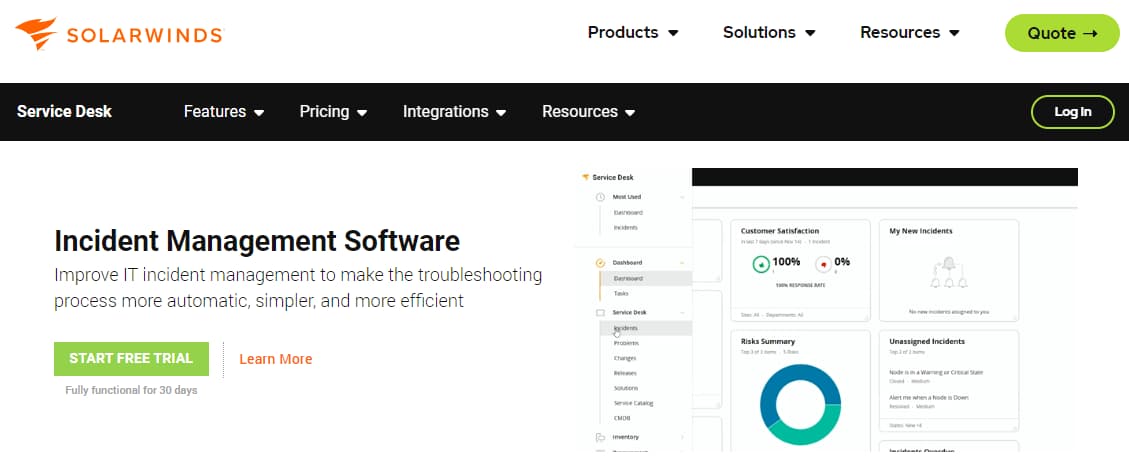Open 'Node is in a Warning or Critical State' incident

(936, 372)
